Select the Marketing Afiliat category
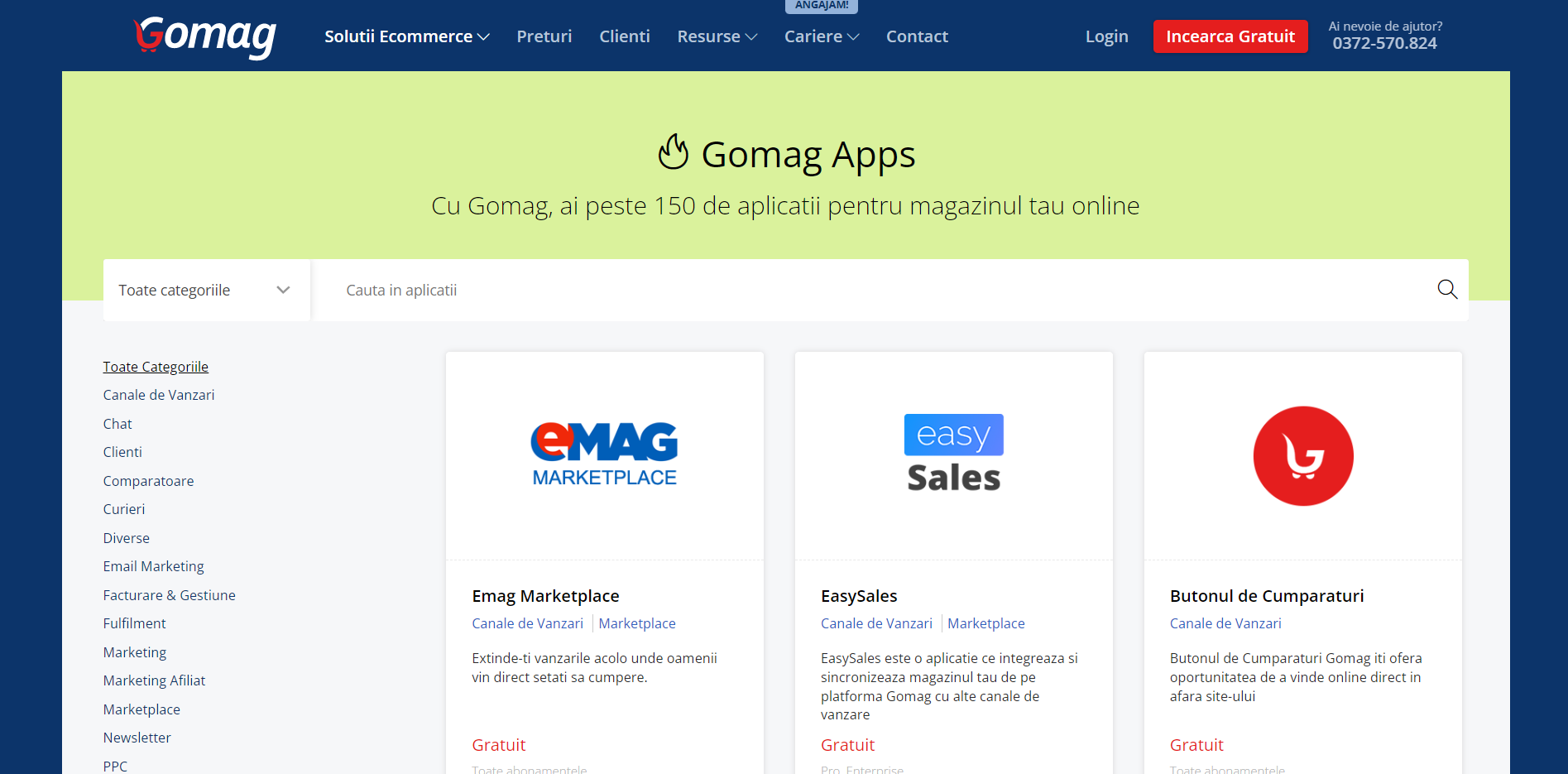The height and width of the screenshot is (774, 1568). coord(154,680)
